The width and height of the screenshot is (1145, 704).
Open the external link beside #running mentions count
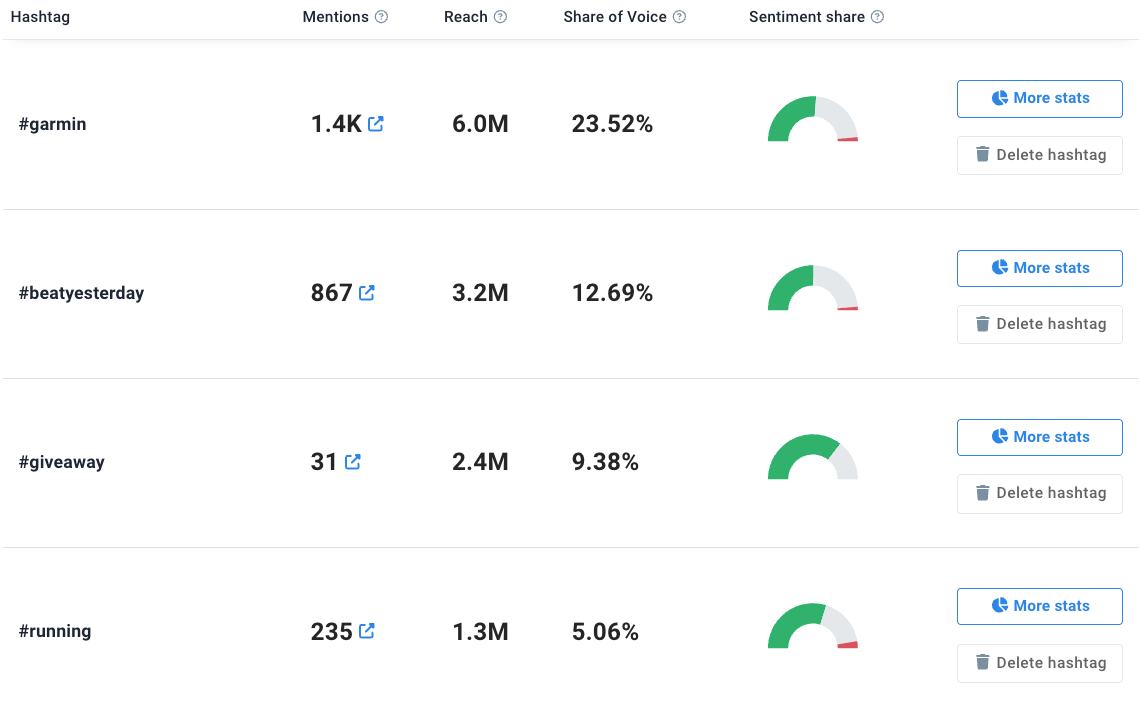pyautogui.click(x=367, y=631)
